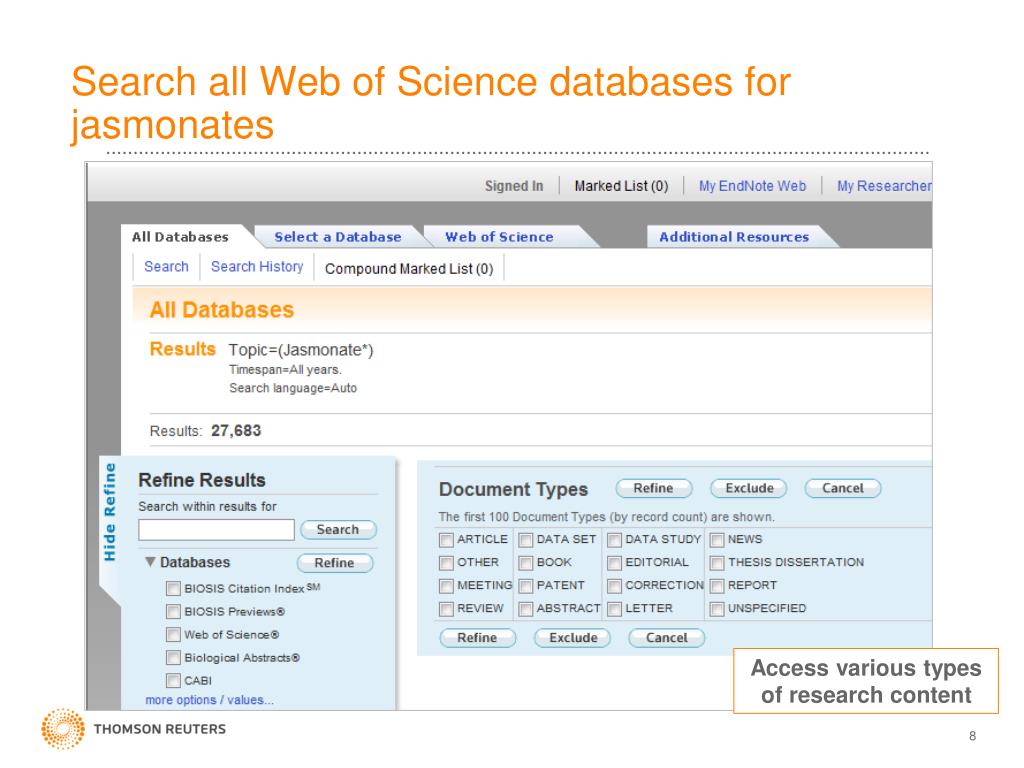Viewport: 1024px width, 768px height.
Task: Open the Search History sub-tab
Action: point(257,267)
